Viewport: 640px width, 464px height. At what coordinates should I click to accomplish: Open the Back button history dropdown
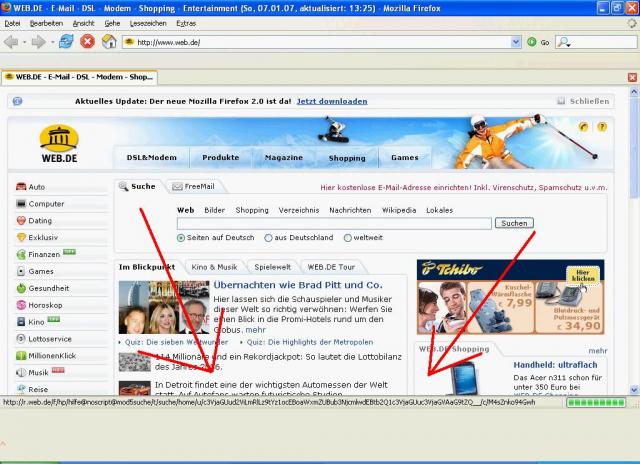24,42
